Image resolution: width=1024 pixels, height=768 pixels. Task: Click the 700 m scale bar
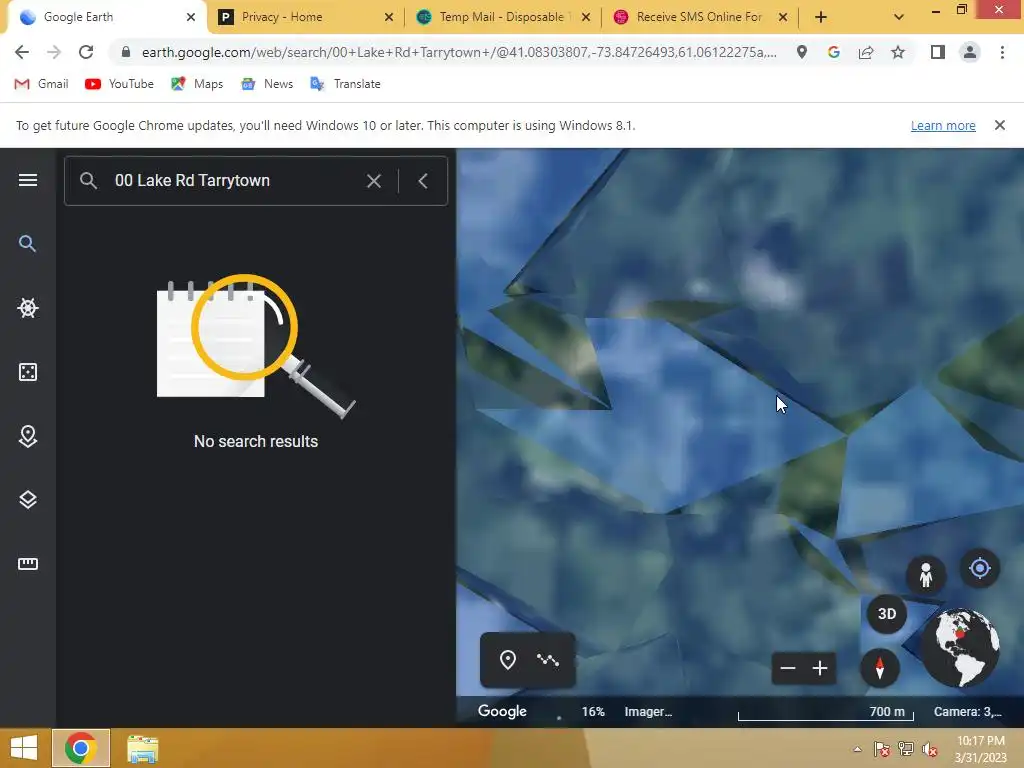point(825,713)
